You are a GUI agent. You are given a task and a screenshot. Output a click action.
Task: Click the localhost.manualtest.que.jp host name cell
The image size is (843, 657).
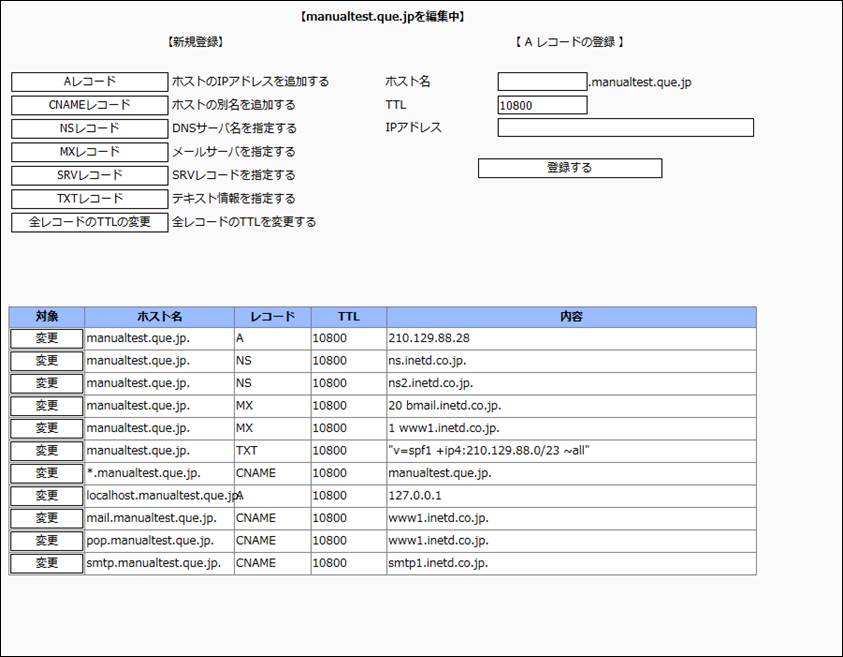[160, 496]
